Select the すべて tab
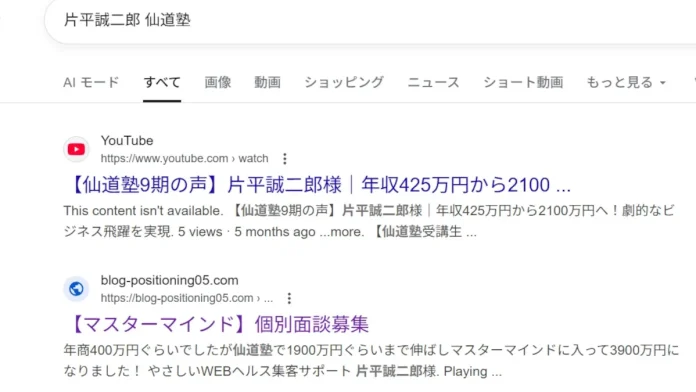The width and height of the screenshot is (696, 392). pos(162,82)
